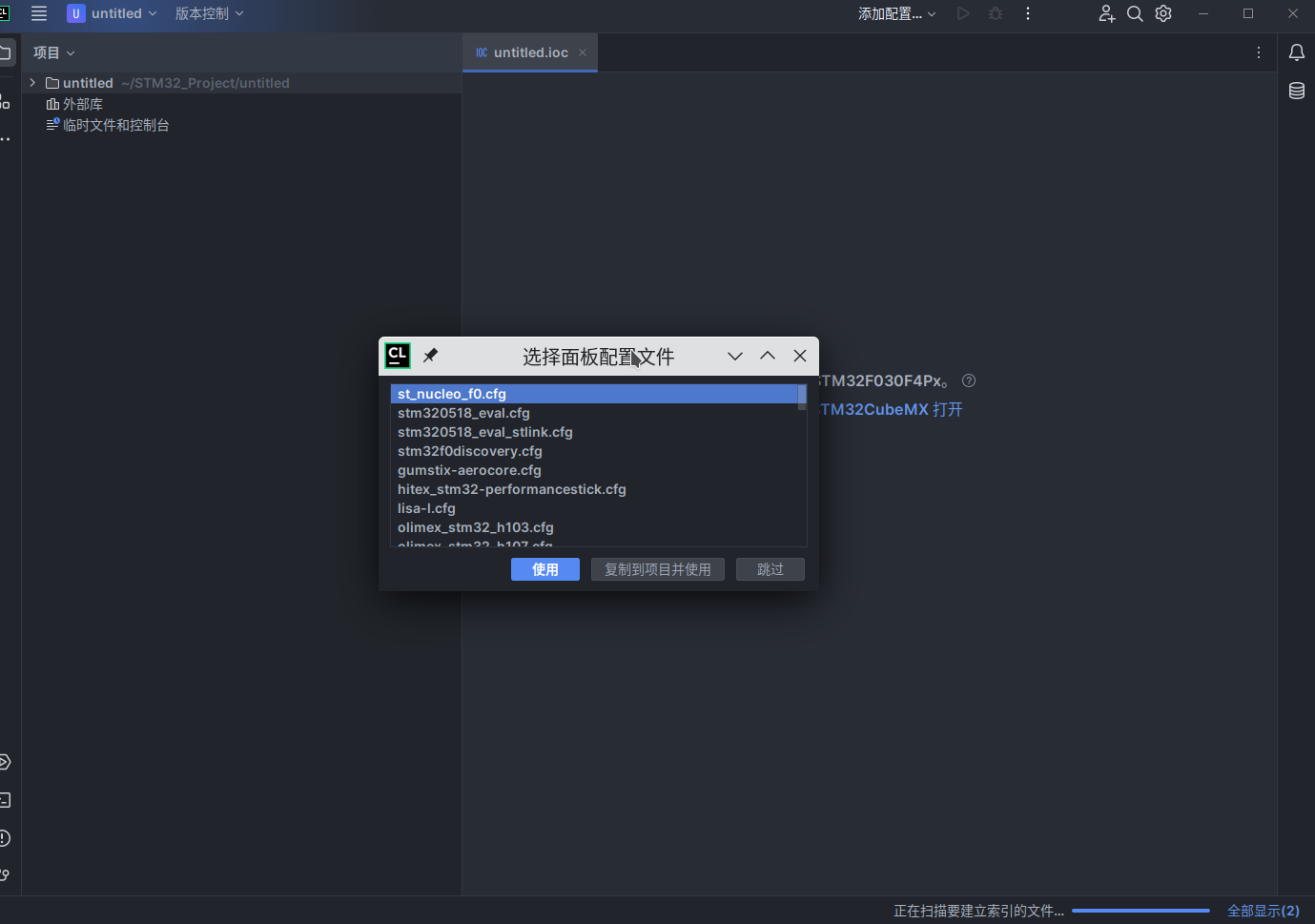Viewport: 1315px width, 924px height.
Task: Click the 复制到项目并使用 button
Action: click(658, 569)
